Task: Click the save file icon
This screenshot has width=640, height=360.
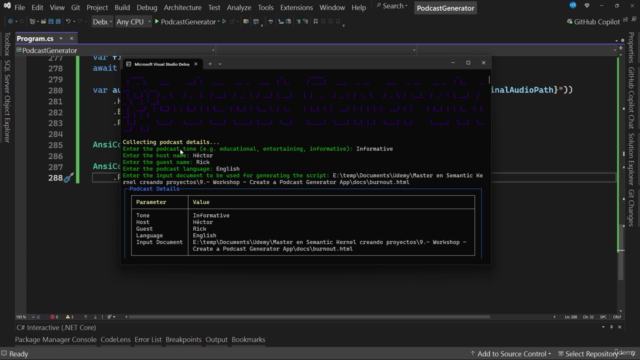Action: pos(51,22)
